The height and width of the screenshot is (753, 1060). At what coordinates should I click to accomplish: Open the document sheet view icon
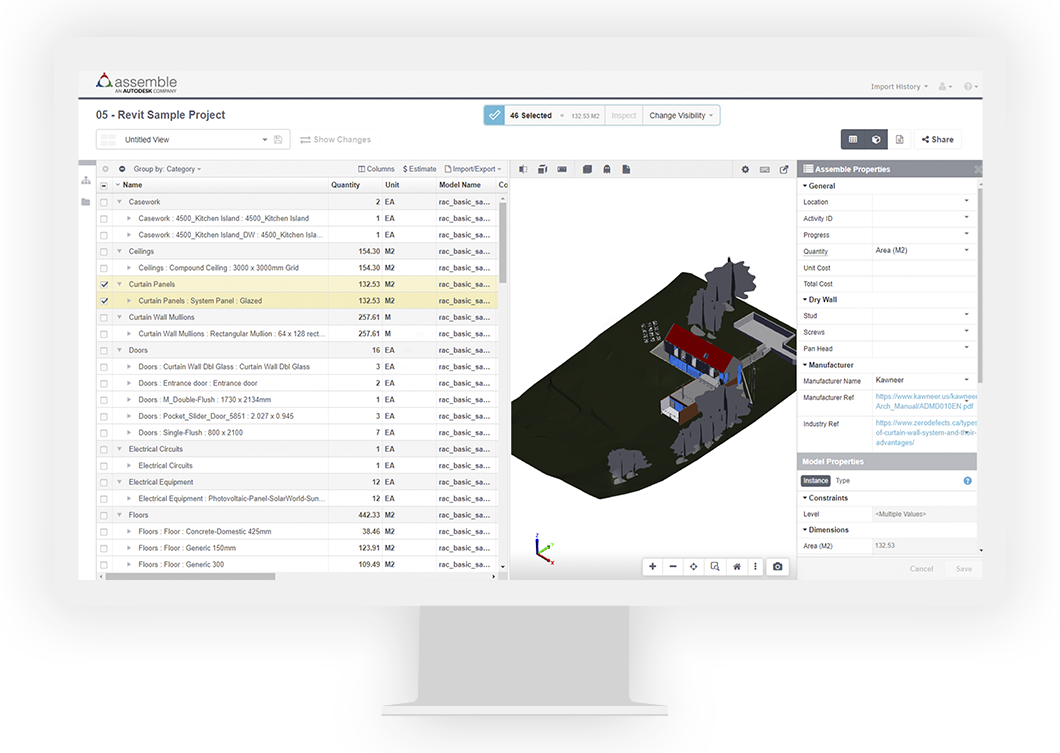(899, 139)
